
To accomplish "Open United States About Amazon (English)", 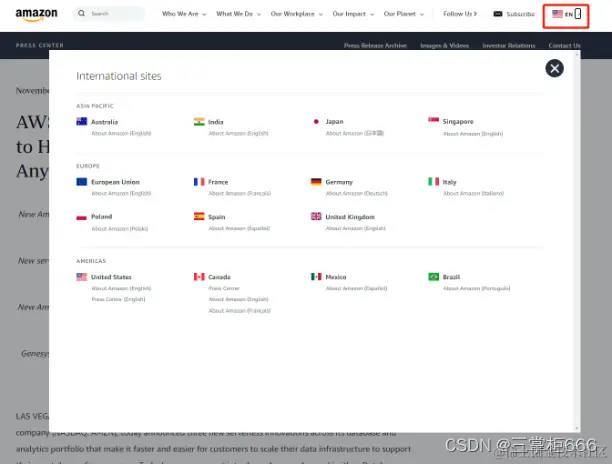I will pos(121,288).
